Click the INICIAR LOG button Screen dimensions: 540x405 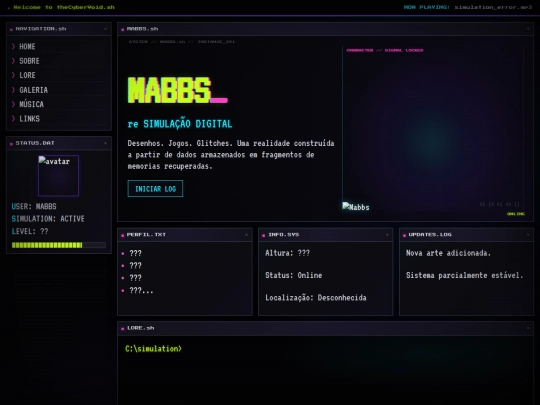(x=155, y=189)
